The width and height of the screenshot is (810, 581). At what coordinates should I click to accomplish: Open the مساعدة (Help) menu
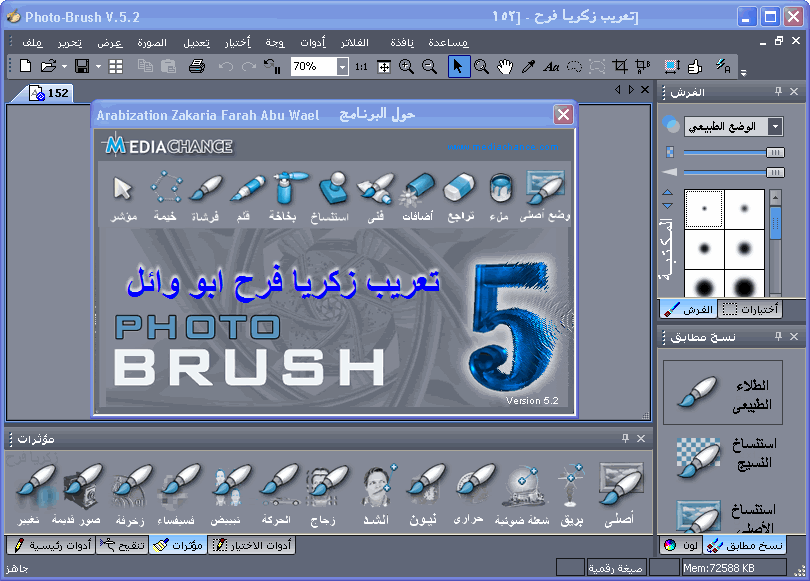[448, 42]
